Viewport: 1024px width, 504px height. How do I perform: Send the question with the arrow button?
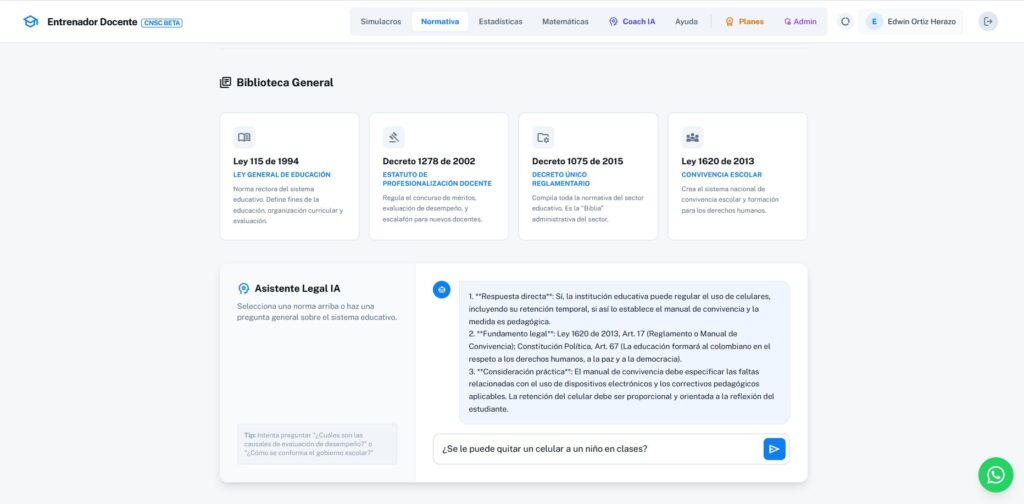[x=774, y=449]
